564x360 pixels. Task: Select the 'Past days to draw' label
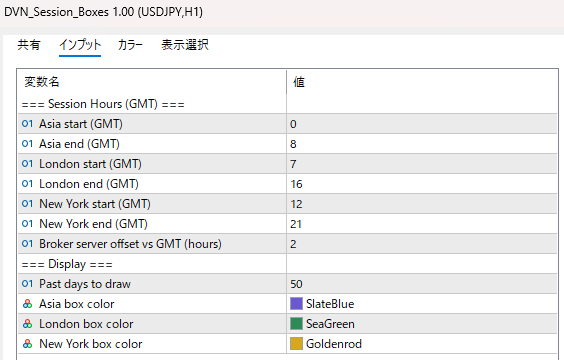point(85,284)
